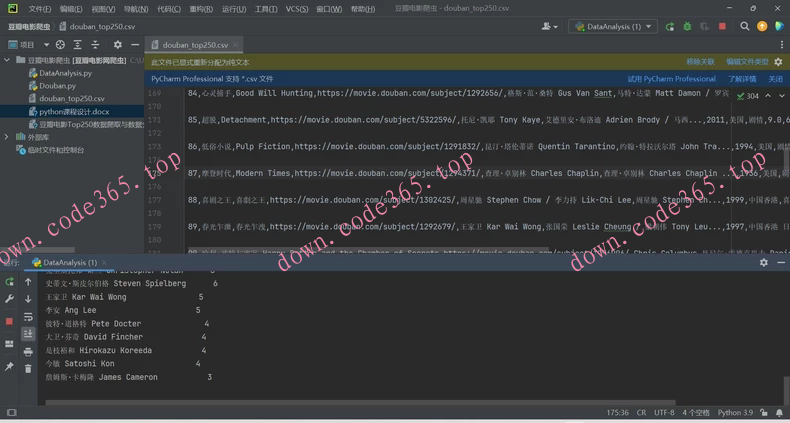Stop the running process from top toolbar
This screenshot has height=423, width=790.
click(x=722, y=27)
